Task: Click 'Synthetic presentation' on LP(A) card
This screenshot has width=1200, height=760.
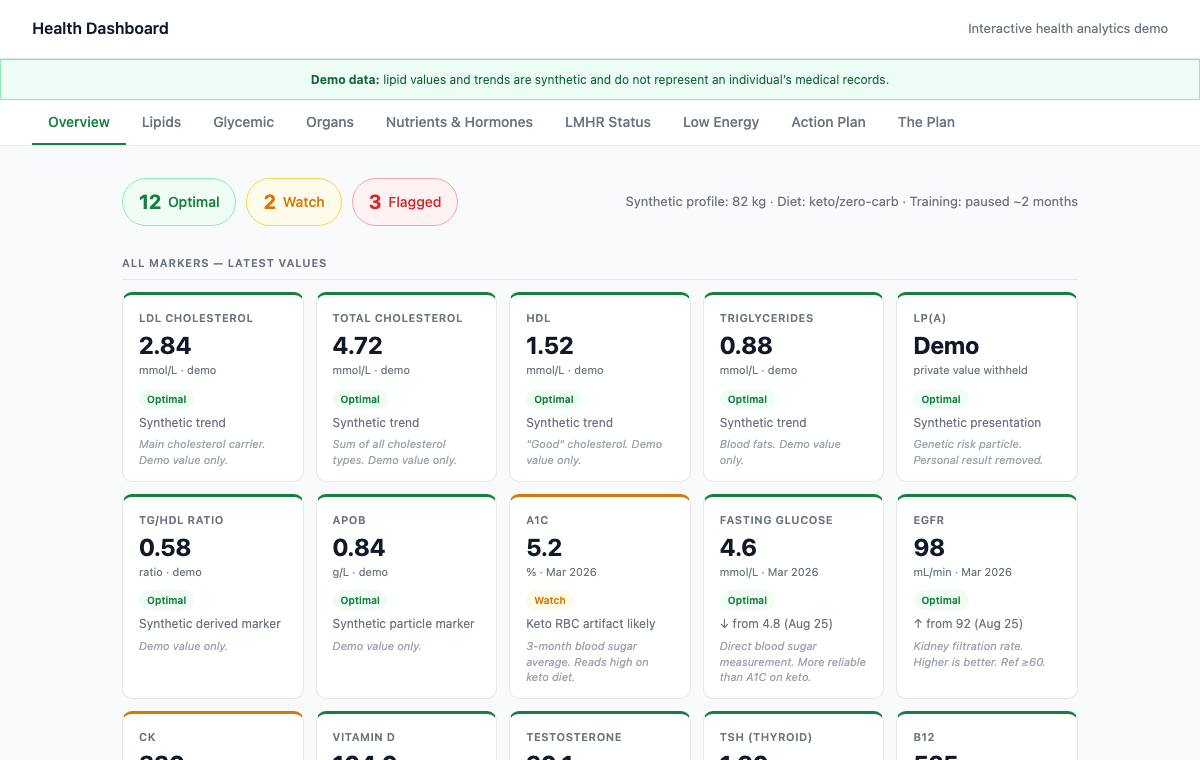Action: coord(977,423)
